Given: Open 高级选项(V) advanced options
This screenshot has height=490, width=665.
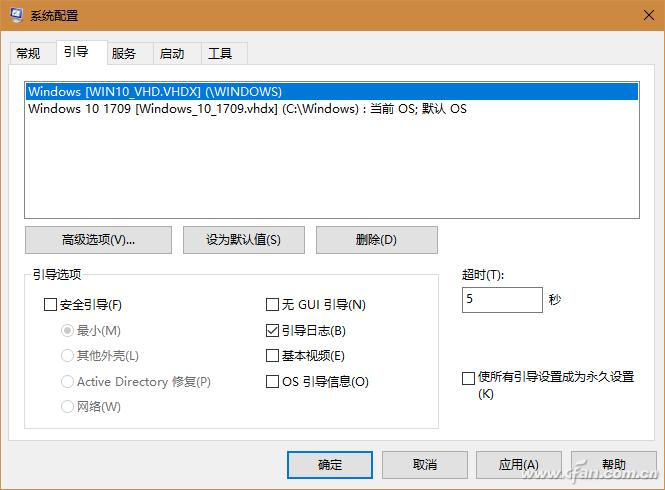Looking at the screenshot, I should click(98, 240).
